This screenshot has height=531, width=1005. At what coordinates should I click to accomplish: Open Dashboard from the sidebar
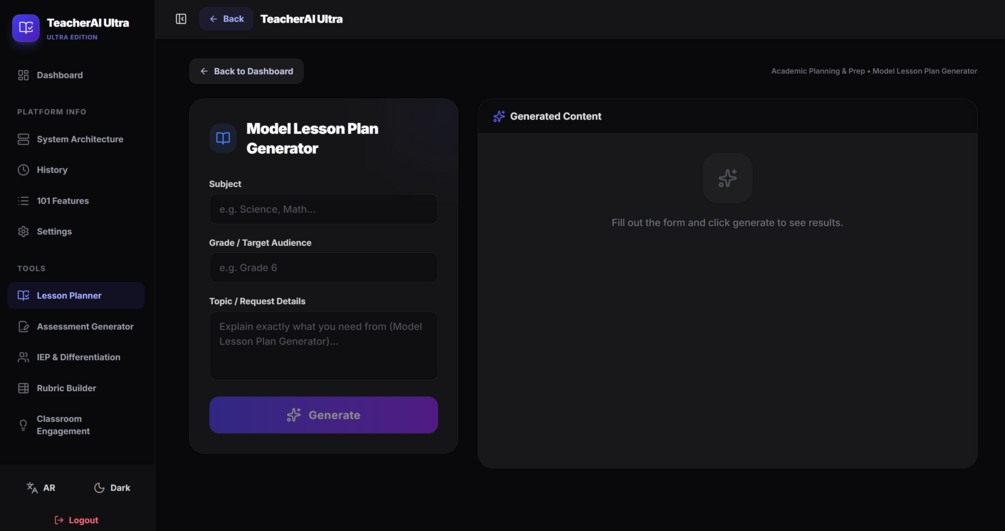point(76,75)
